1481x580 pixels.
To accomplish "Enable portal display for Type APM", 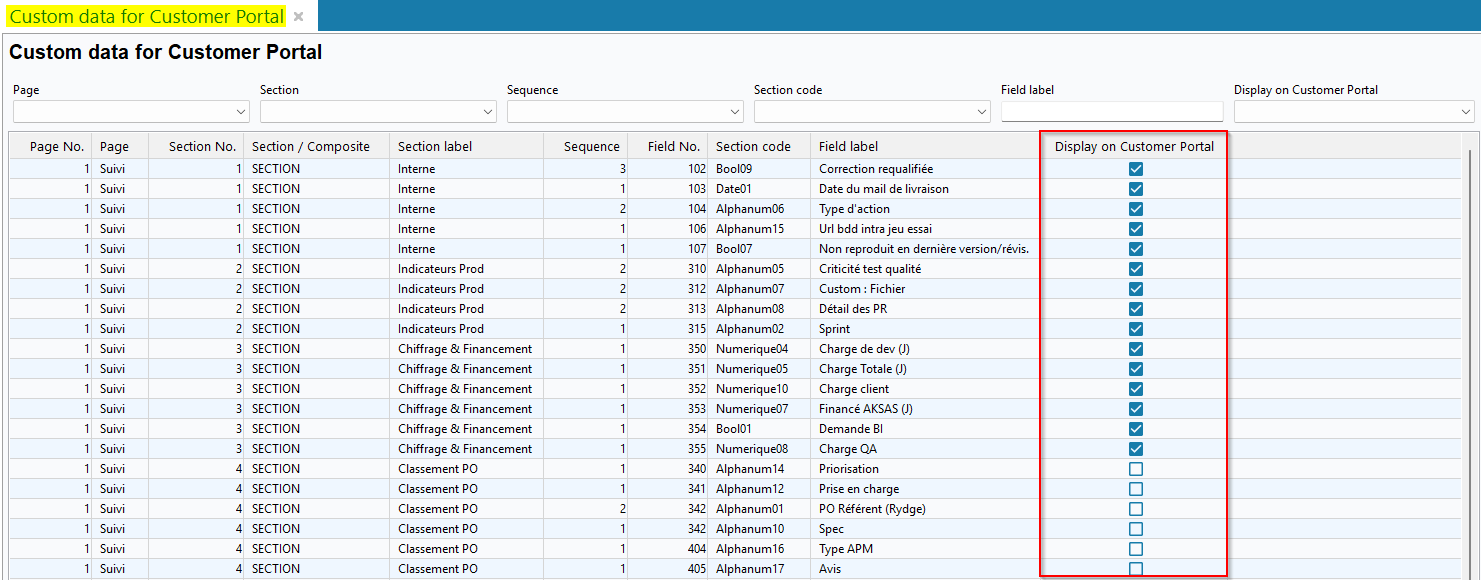I will [x=1135, y=549].
